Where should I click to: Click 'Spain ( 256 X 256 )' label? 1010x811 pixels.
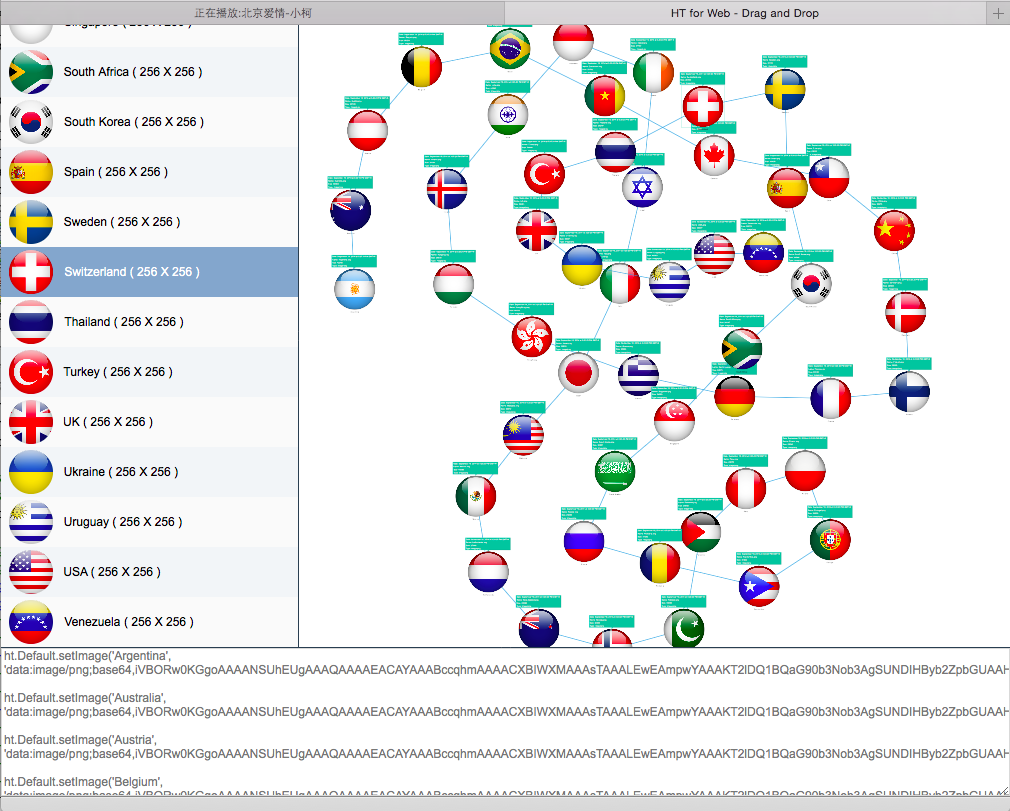pos(116,172)
